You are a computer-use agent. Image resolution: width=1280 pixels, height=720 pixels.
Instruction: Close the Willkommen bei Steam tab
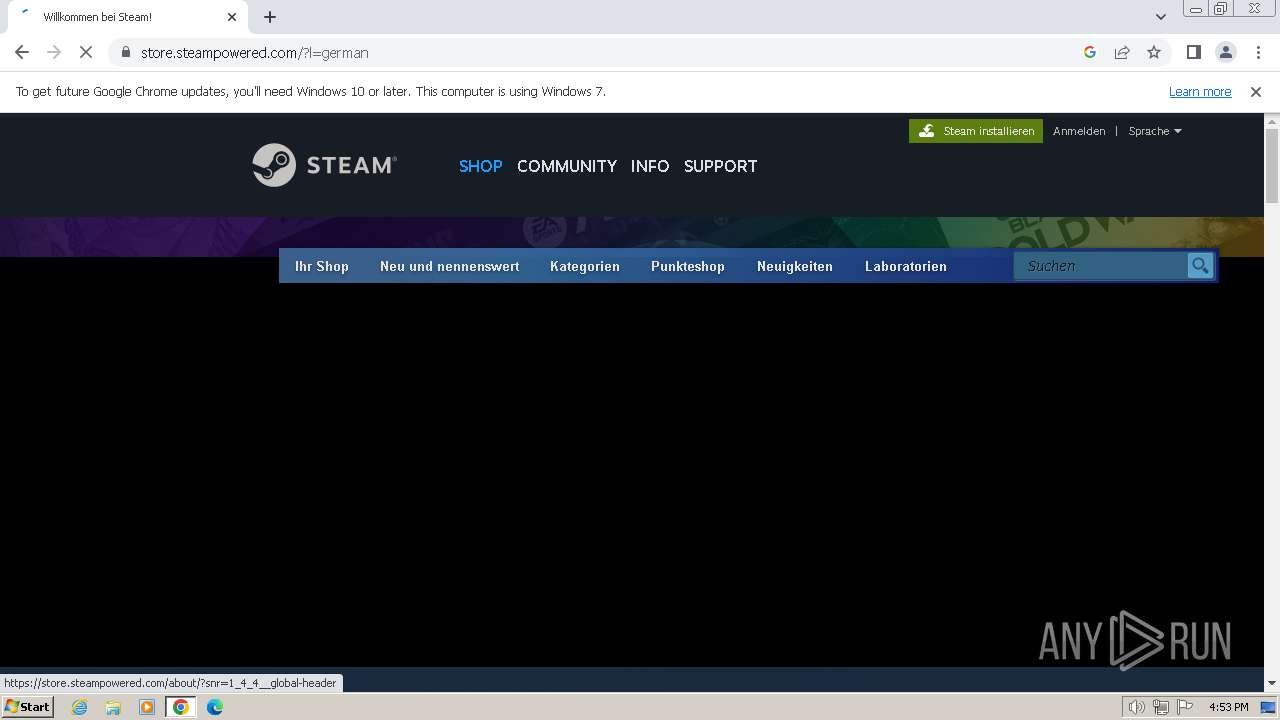click(x=232, y=17)
